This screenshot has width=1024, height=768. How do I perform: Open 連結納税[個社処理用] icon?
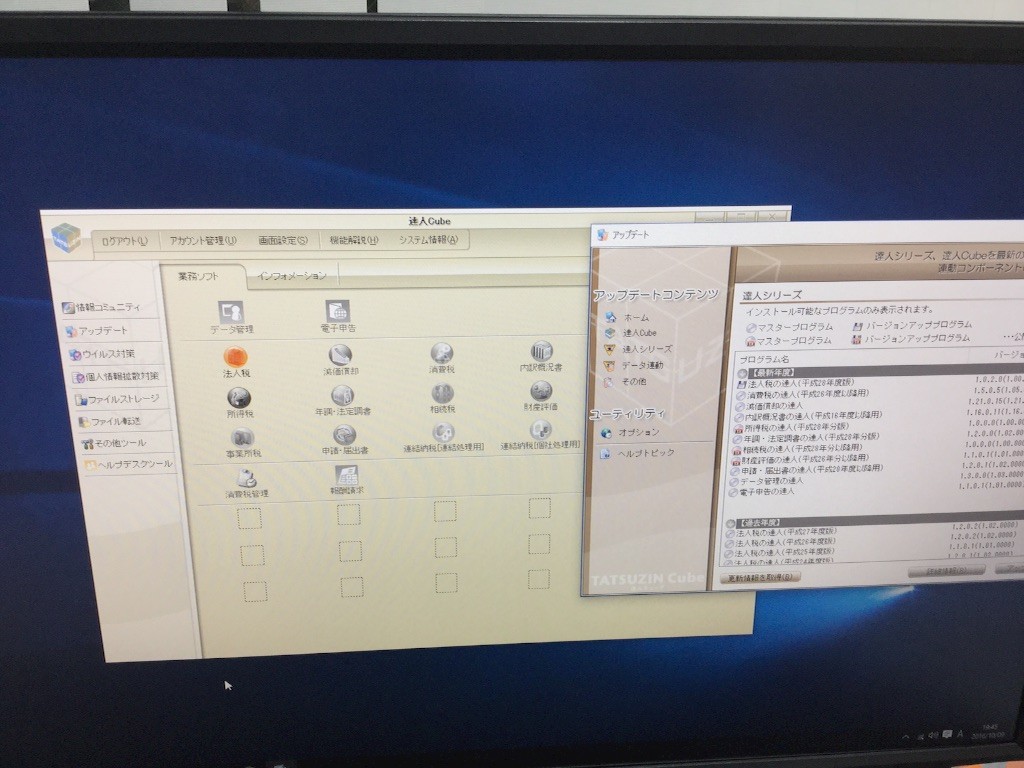coord(540,435)
